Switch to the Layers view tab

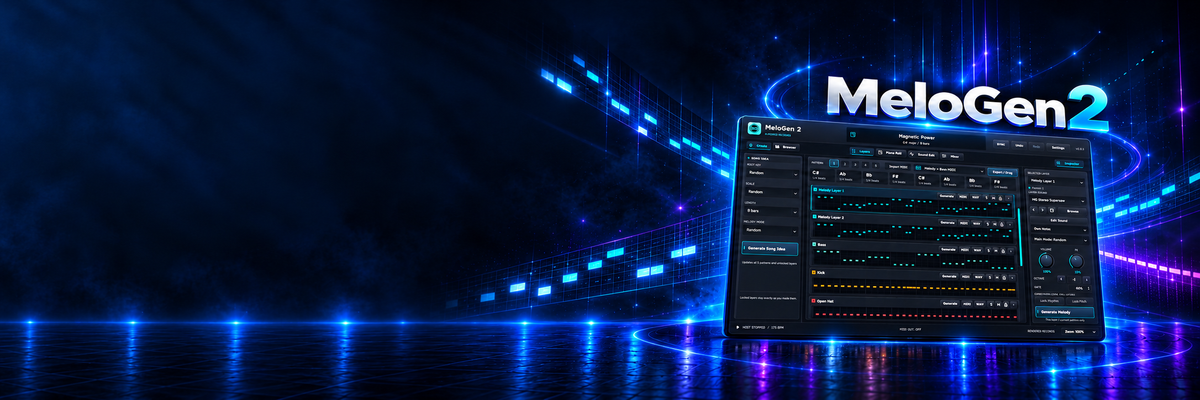coord(862,151)
